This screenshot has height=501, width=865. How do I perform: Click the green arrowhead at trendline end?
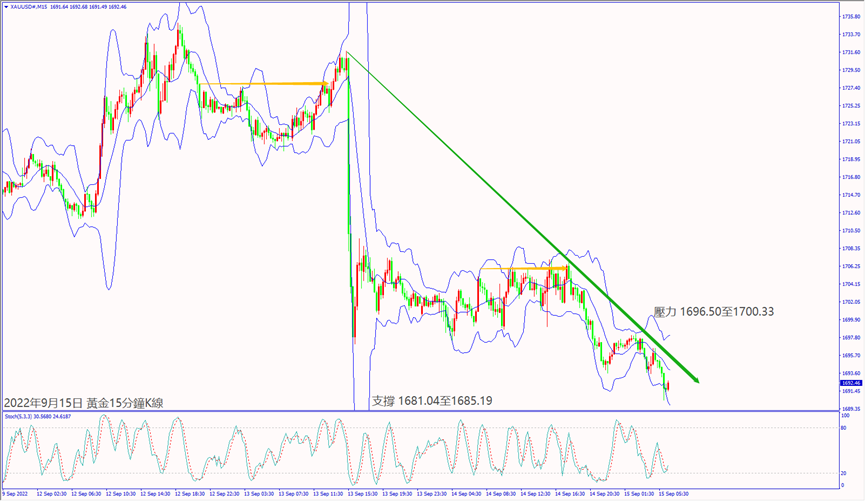pos(693,378)
